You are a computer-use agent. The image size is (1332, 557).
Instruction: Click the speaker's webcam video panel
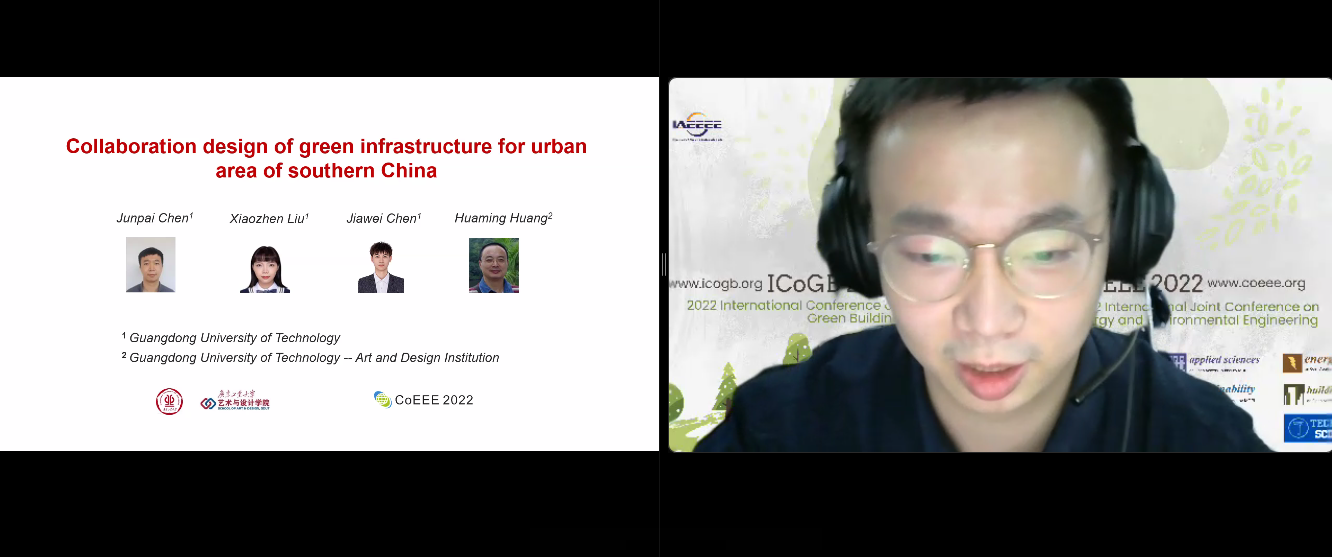(1000, 264)
